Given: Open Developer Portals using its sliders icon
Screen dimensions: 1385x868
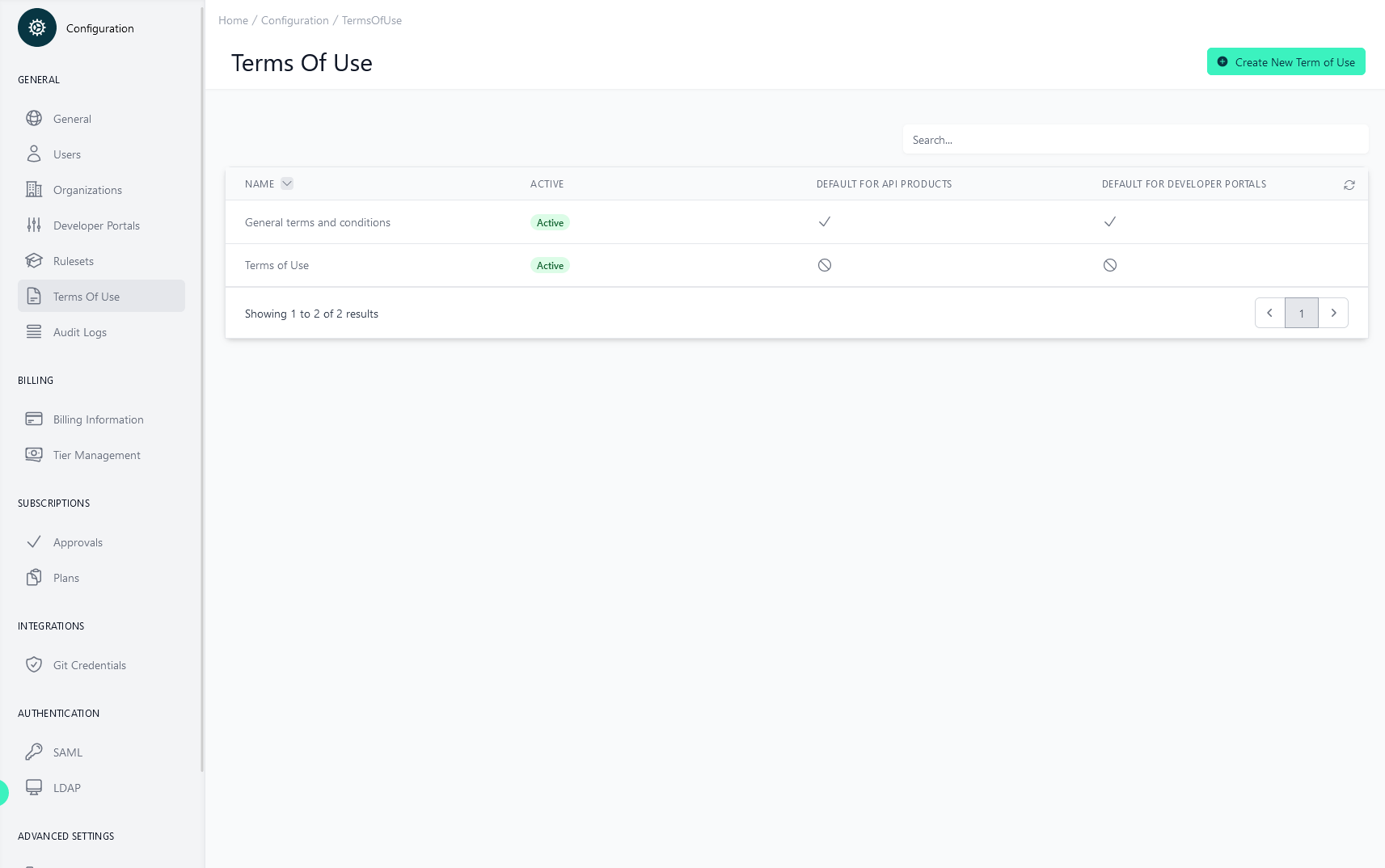Looking at the screenshot, I should (34, 225).
